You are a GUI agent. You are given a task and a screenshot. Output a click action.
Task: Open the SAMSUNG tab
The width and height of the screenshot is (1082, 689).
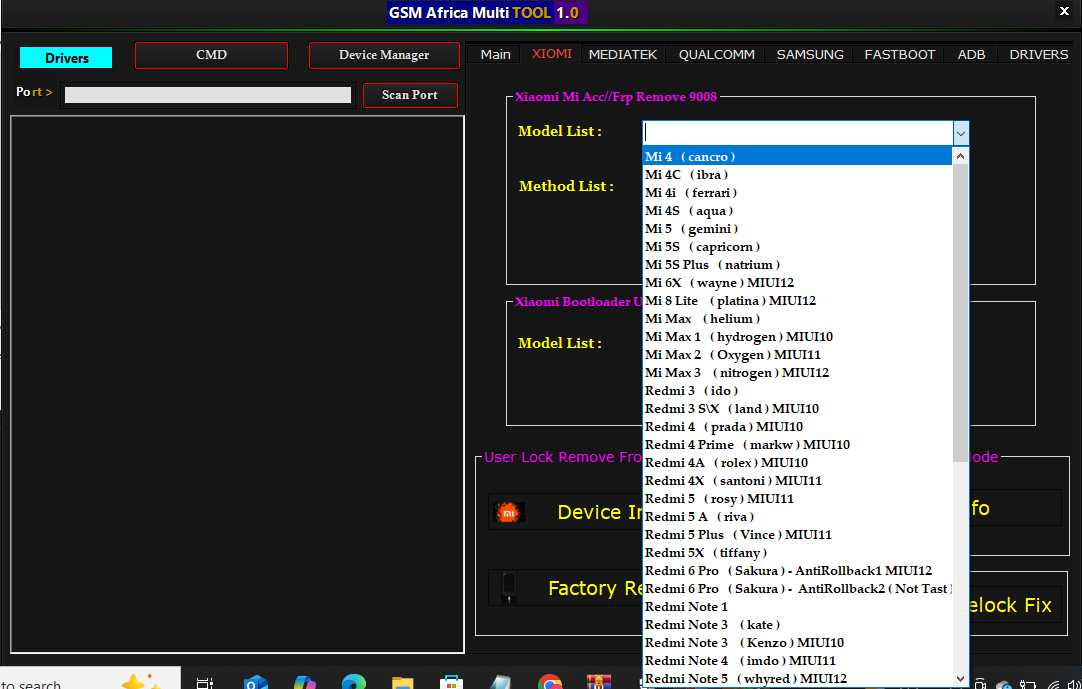[x=810, y=54]
